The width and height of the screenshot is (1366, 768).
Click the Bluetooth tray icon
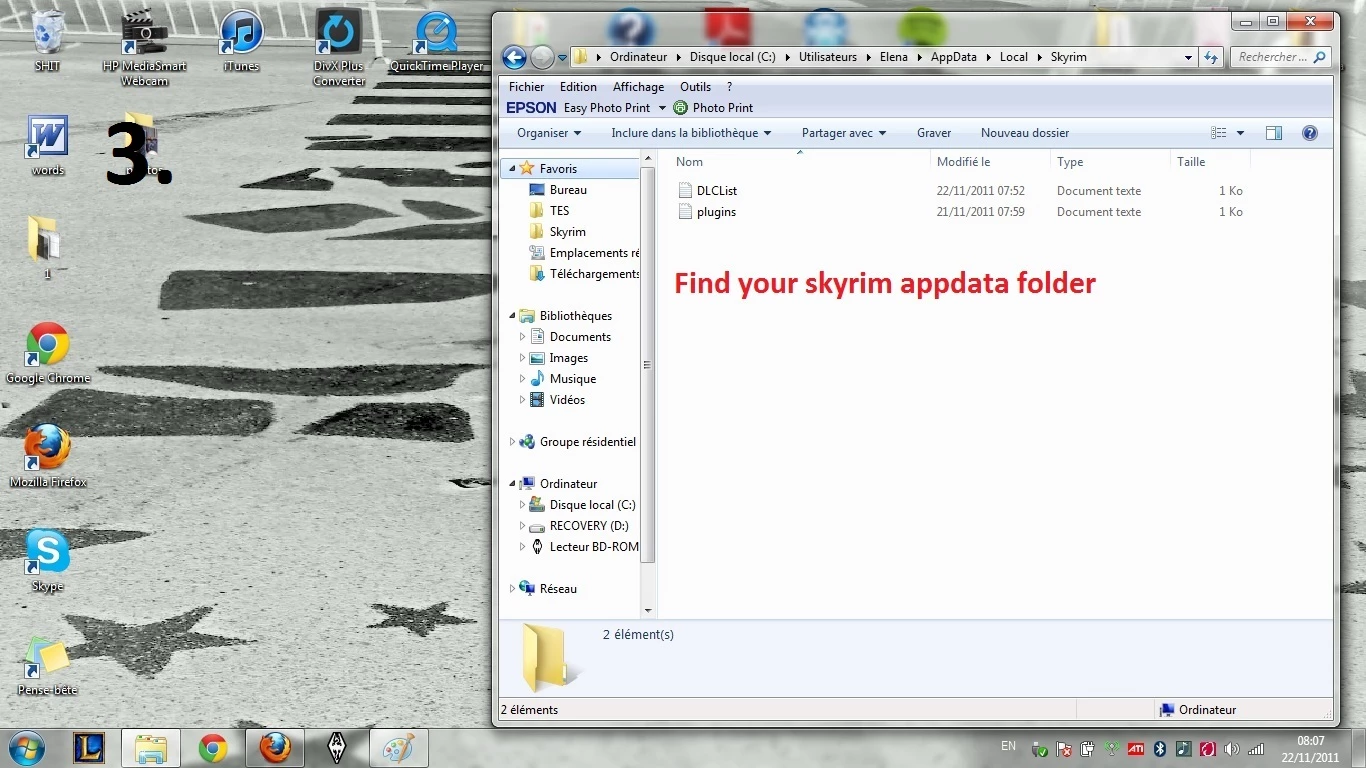[x=1160, y=748]
